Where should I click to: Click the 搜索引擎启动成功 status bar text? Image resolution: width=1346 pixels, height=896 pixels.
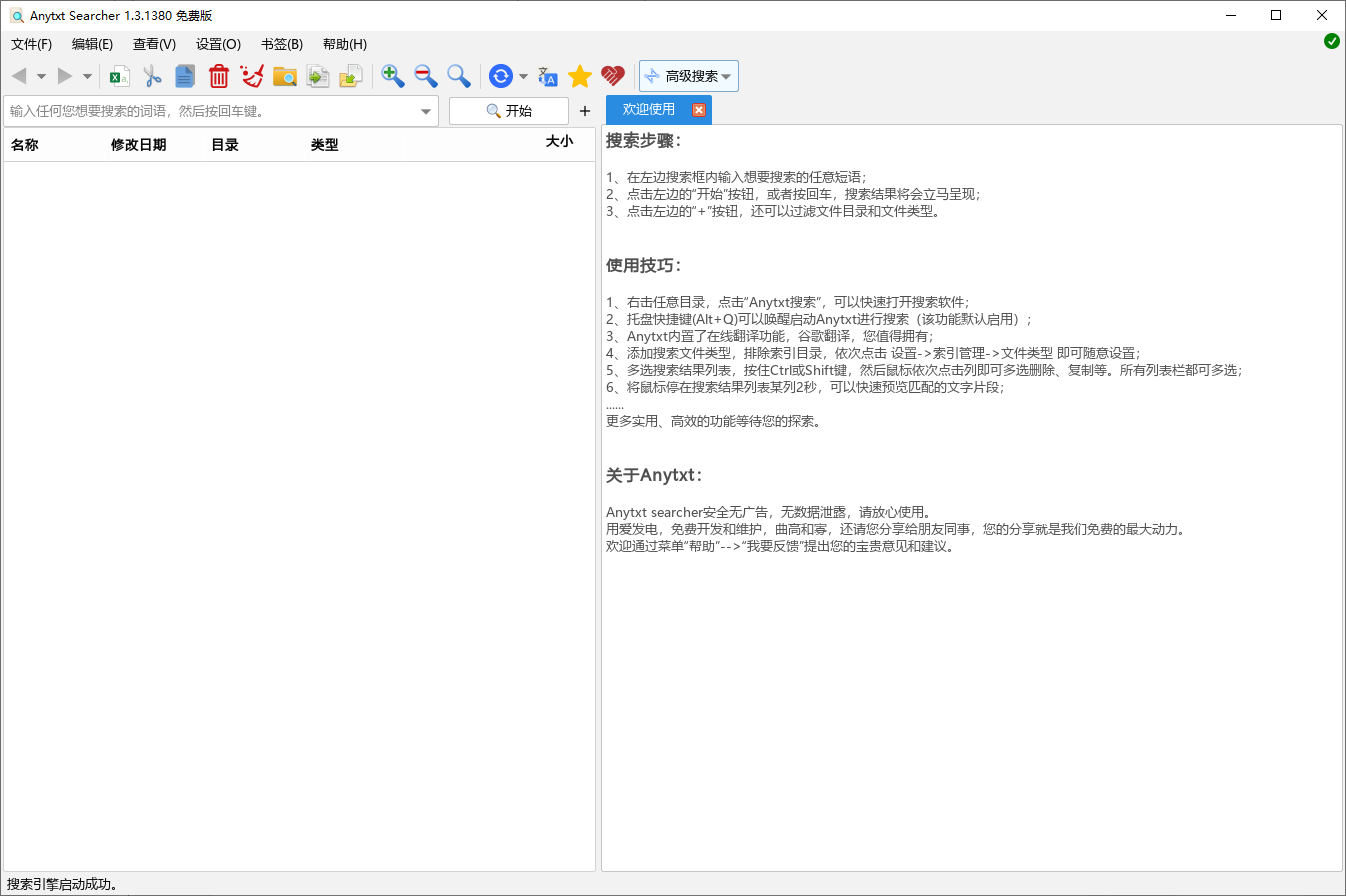coord(63,884)
